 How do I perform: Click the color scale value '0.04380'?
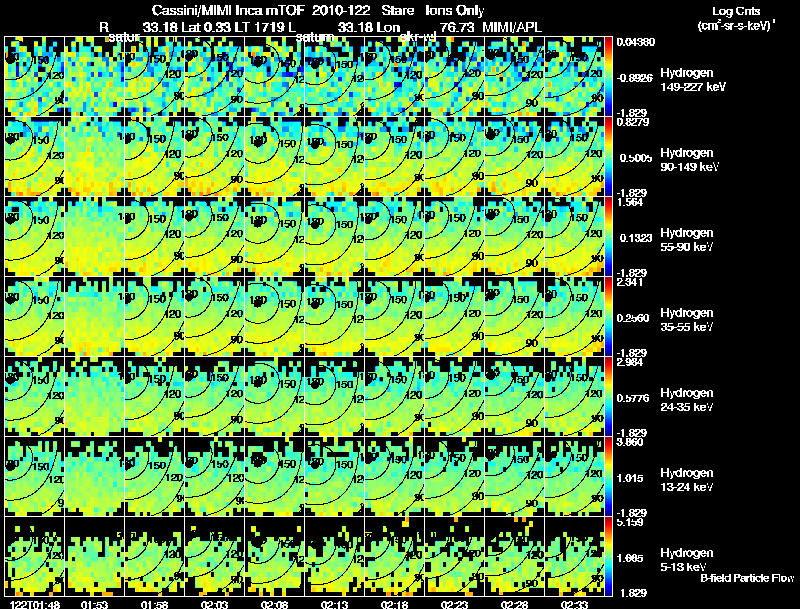click(636, 42)
